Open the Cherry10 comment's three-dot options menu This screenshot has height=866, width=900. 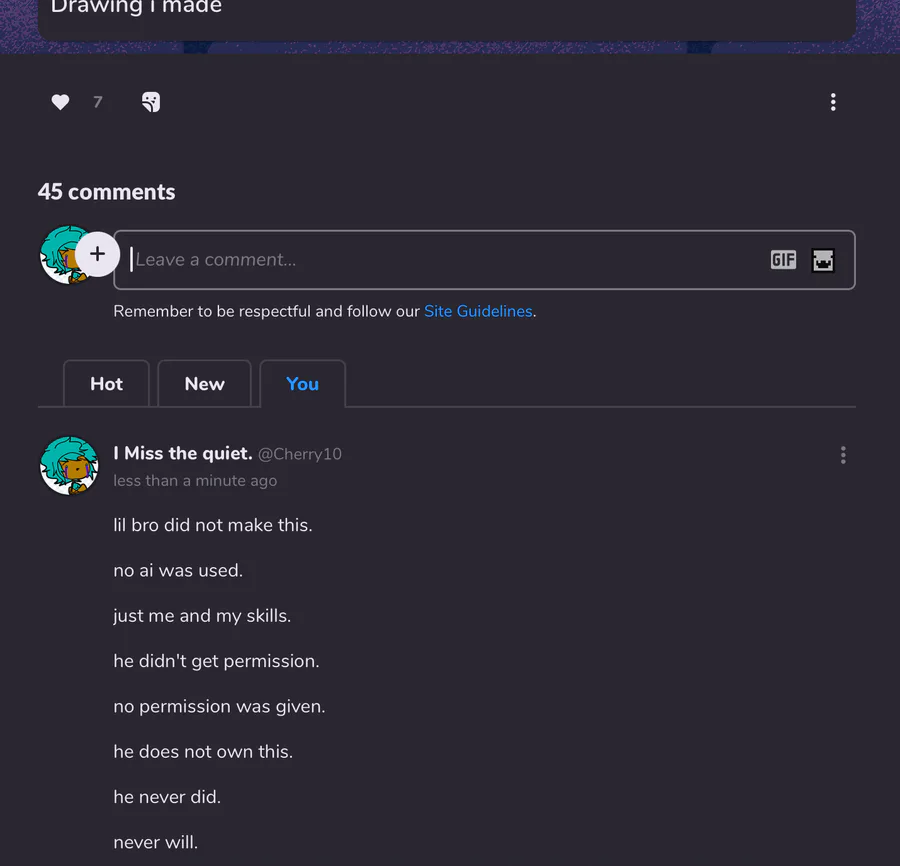pos(843,456)
